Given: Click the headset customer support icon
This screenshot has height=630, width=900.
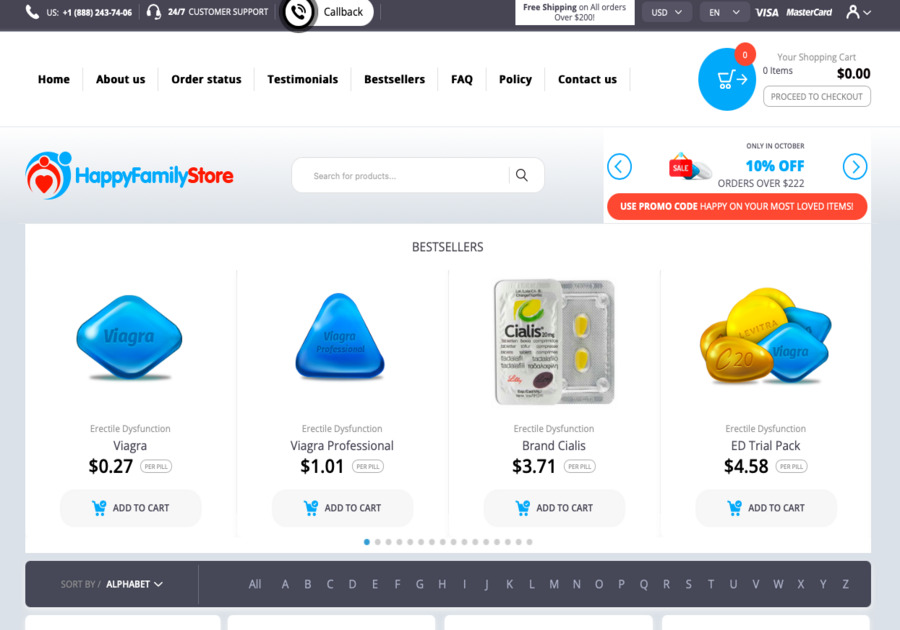Looking at the screenshot, I should 153,12.
